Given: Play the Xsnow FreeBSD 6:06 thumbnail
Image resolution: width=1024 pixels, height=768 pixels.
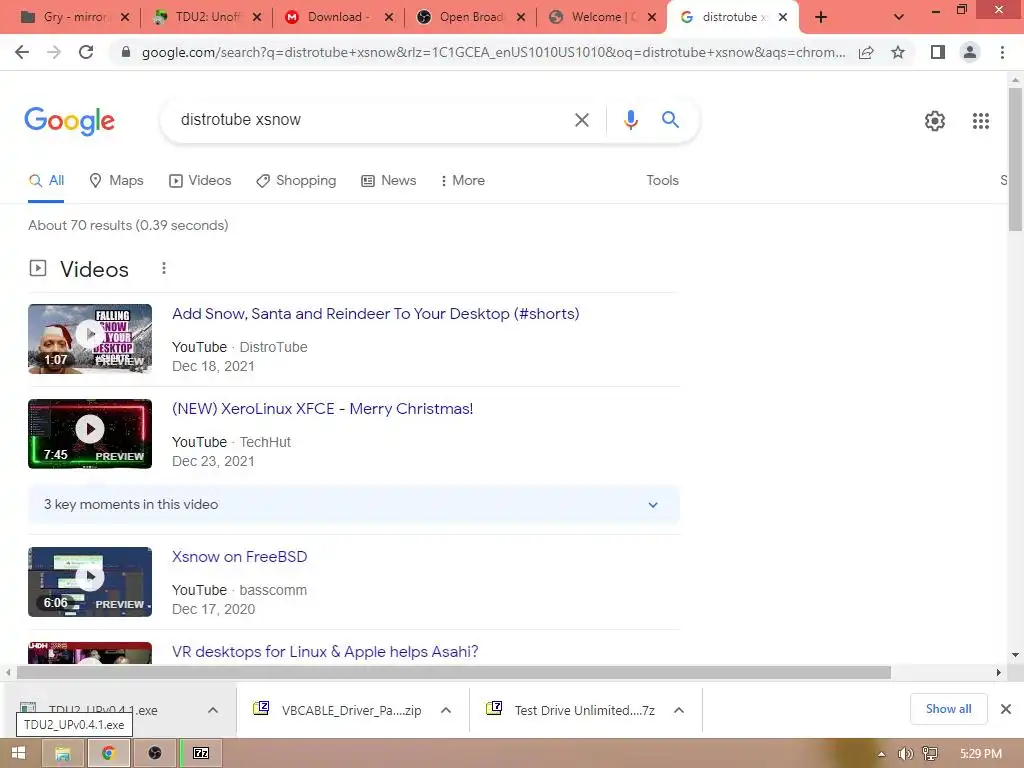Looking at the screenshot, I should click(90, 582).
